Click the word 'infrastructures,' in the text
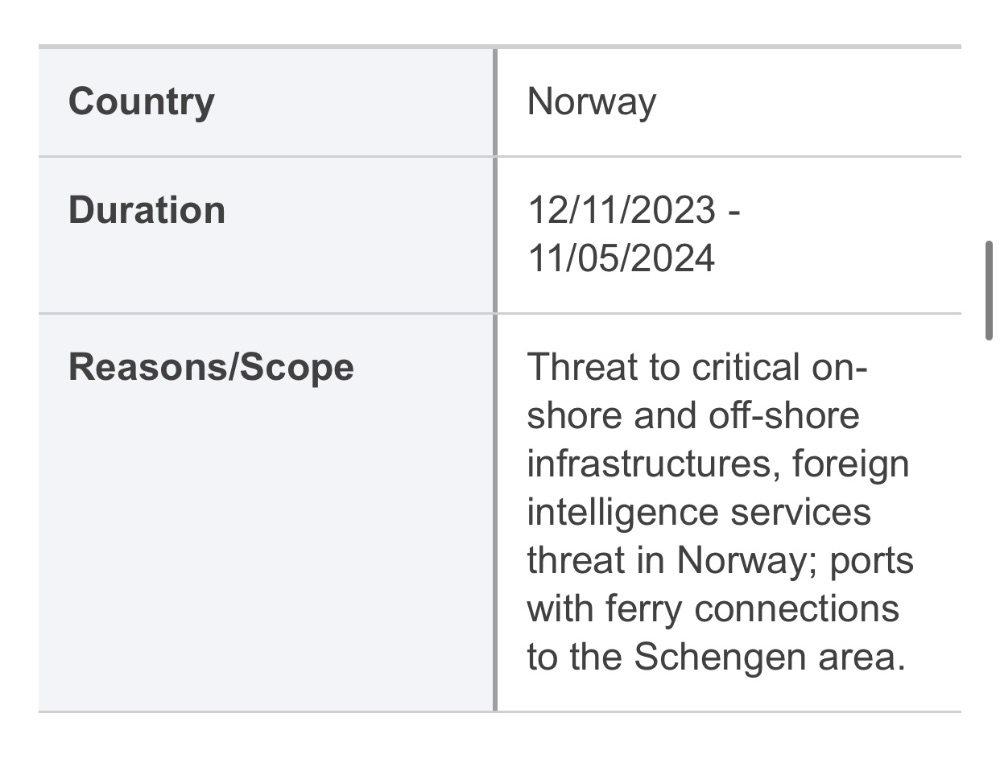This screenshot has height=767, width=1000. click(x=654, y=464)
